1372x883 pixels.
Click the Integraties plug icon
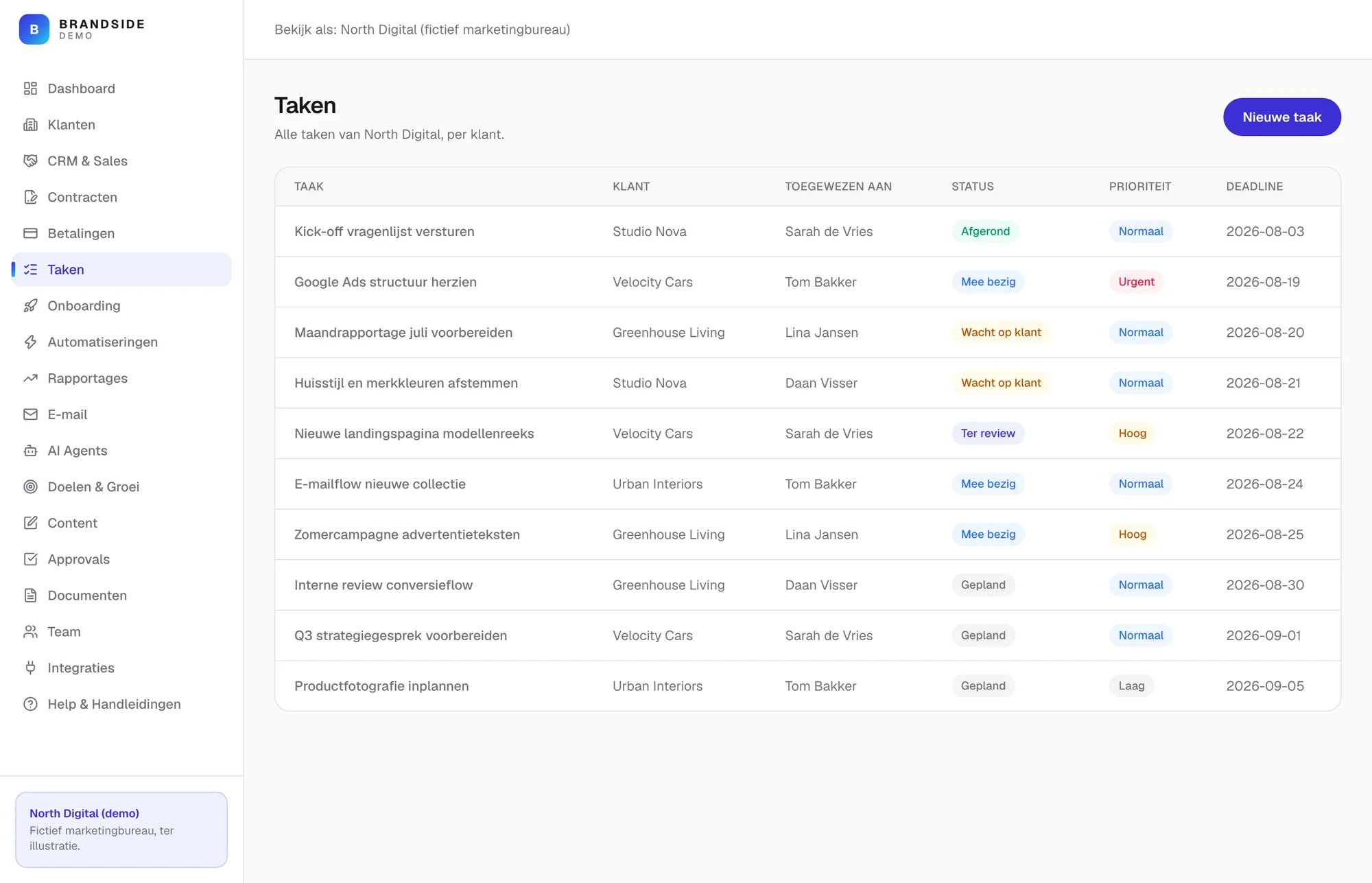30,668
